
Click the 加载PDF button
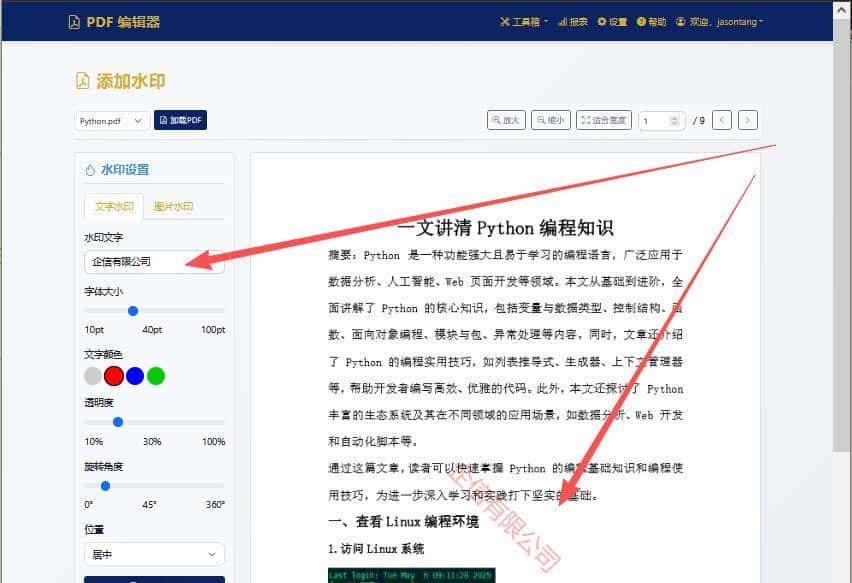point(181,120)
